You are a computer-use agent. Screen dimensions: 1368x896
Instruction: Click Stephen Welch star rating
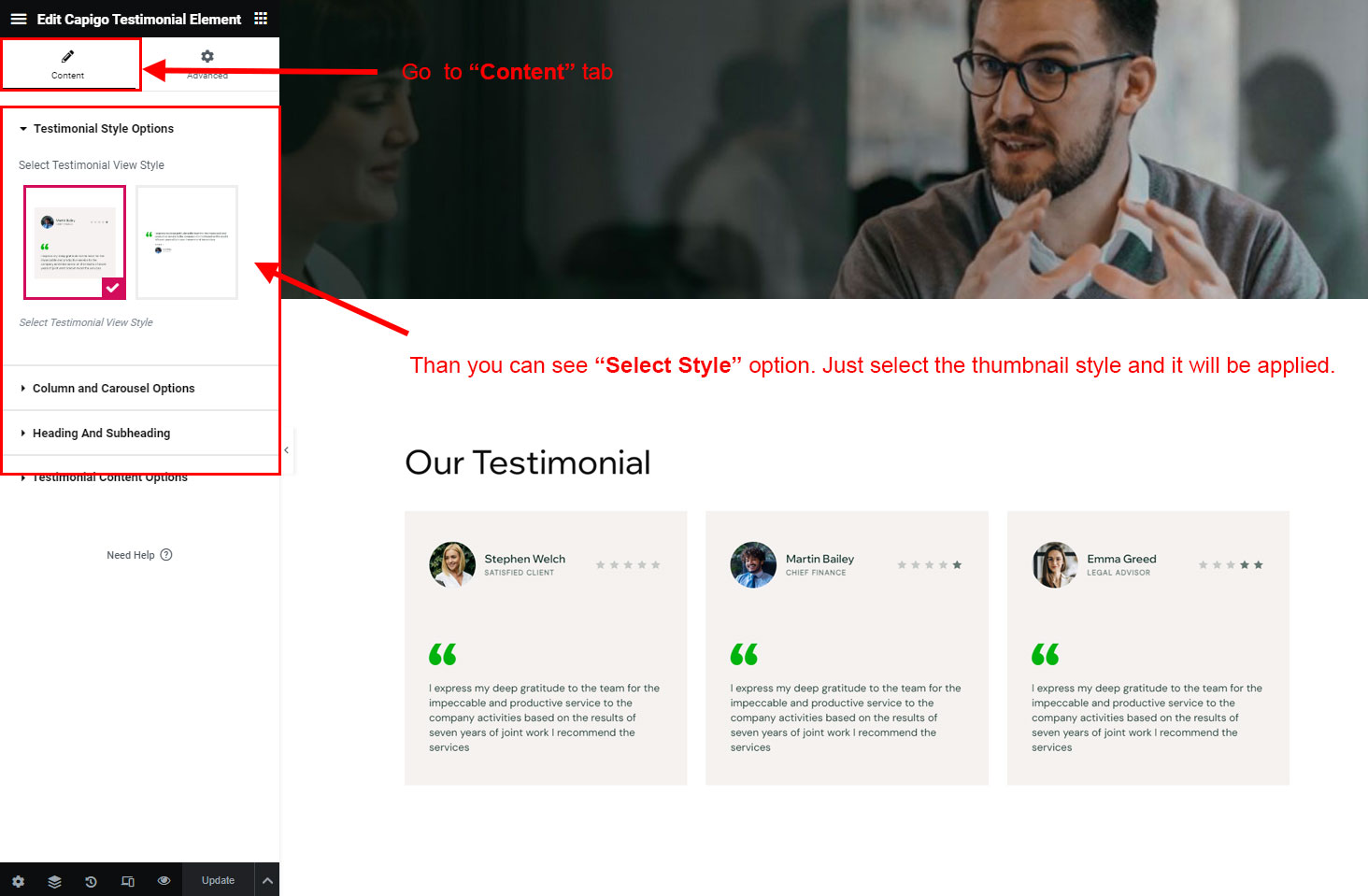(628, 565)
